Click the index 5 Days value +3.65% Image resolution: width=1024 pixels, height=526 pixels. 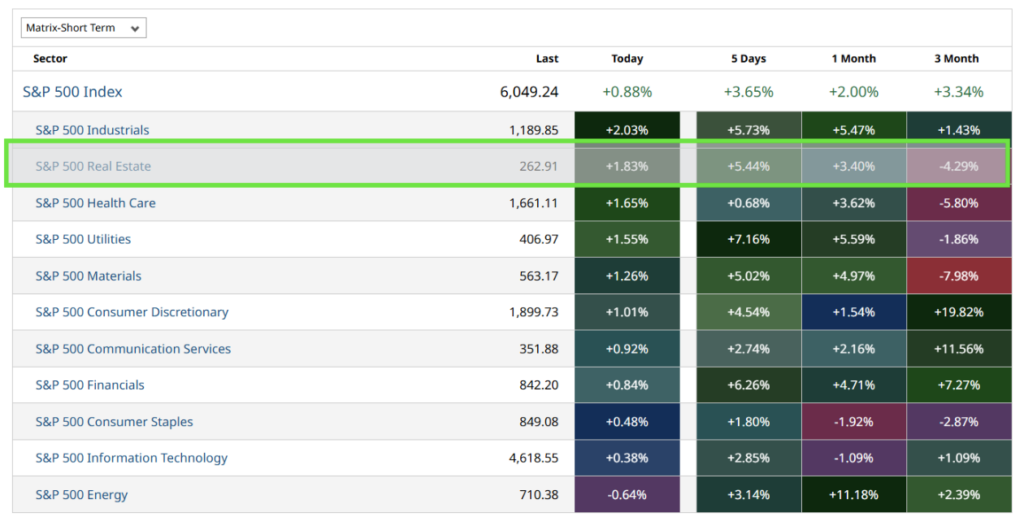(748, 92)
